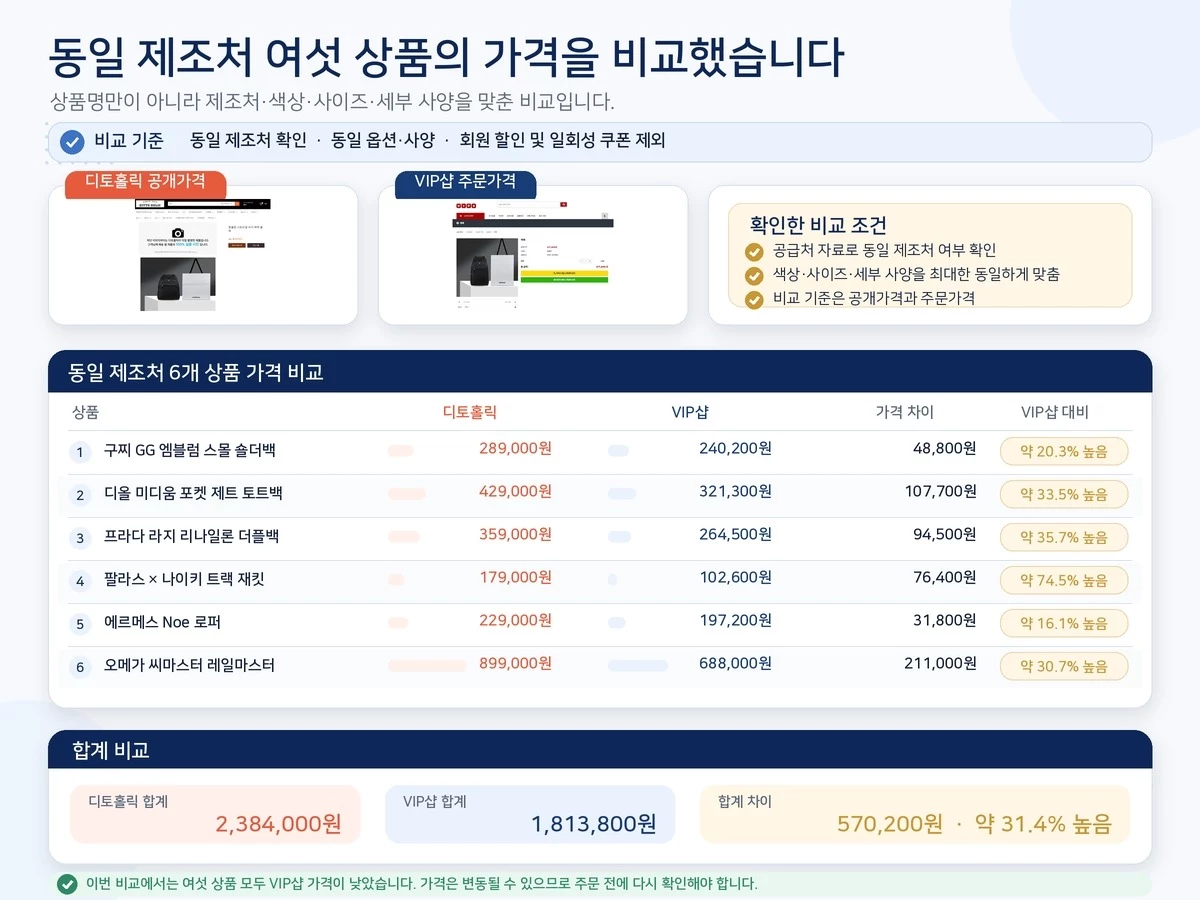1200x900 pixels.
Task: Click the blue VIP샵 bar in the 오메가 row
Action: (638, 666)
